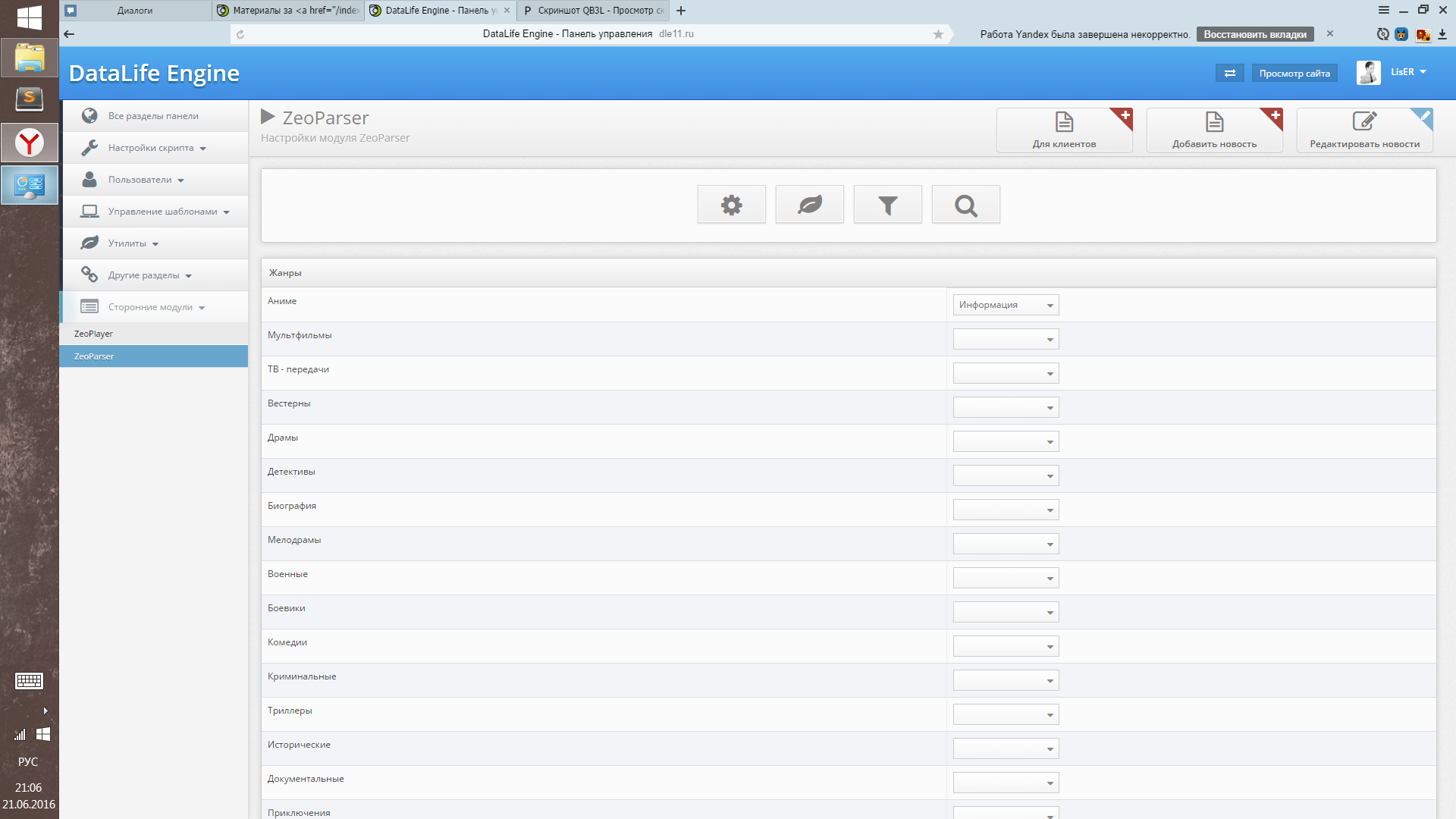Screen dimensions: 1456x819
Task: Open a new browser tab
Action: pos(681,11)
